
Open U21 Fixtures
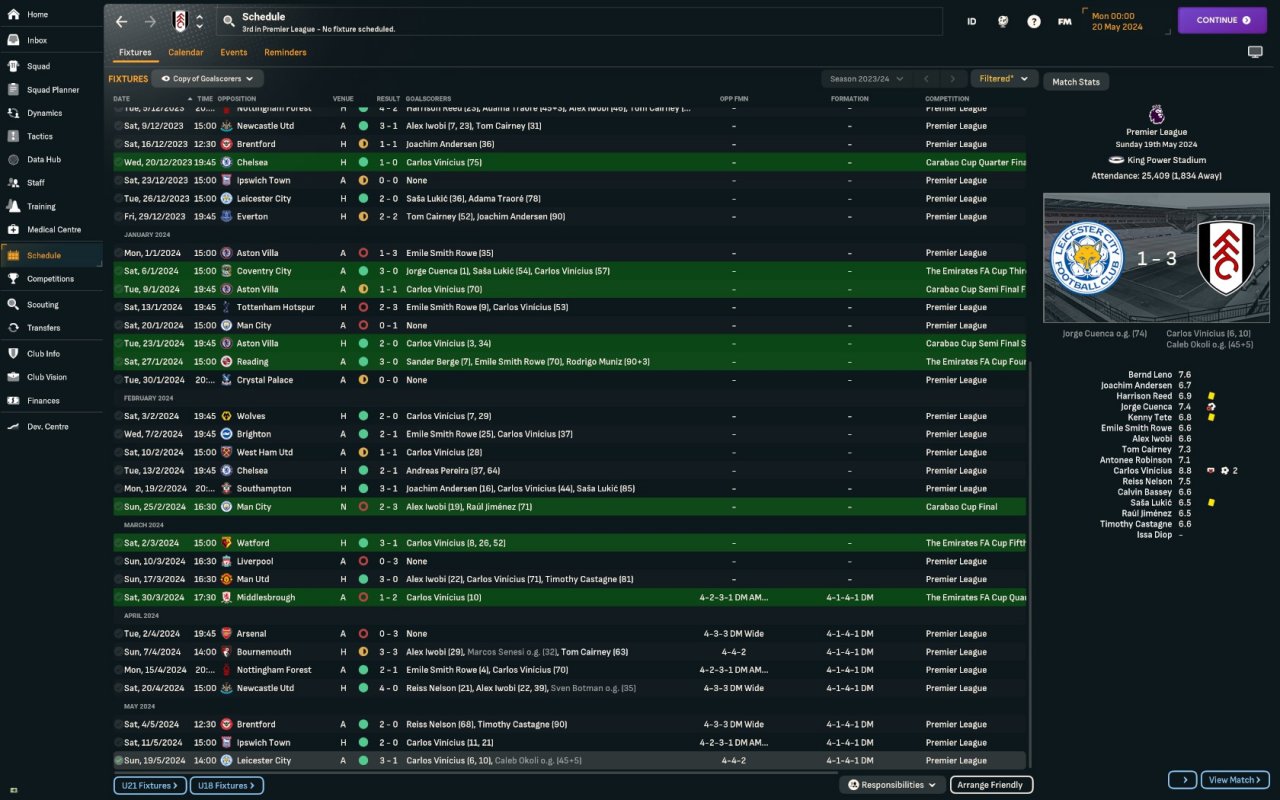tap(150, 786)
